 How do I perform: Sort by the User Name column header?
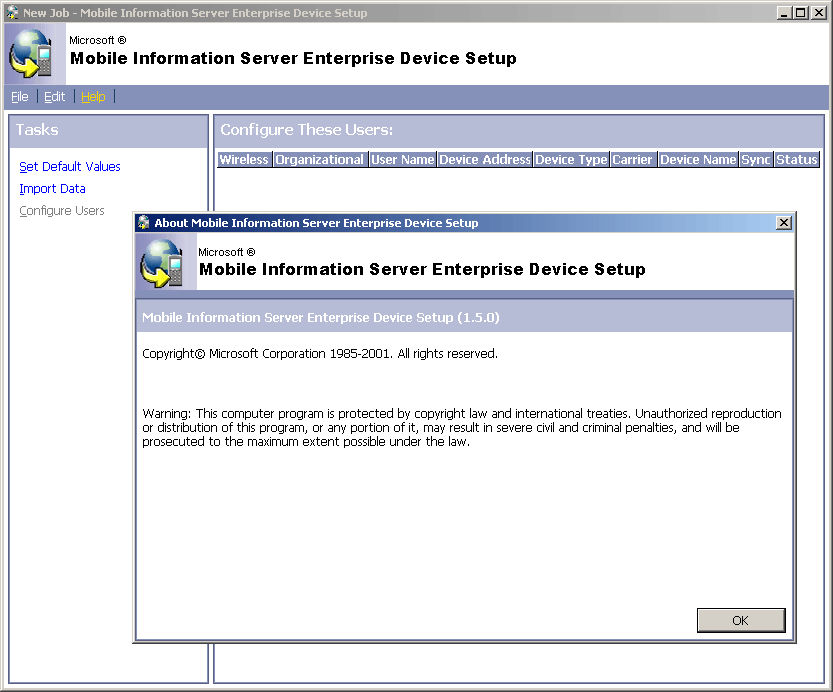[x=402, y=159]
